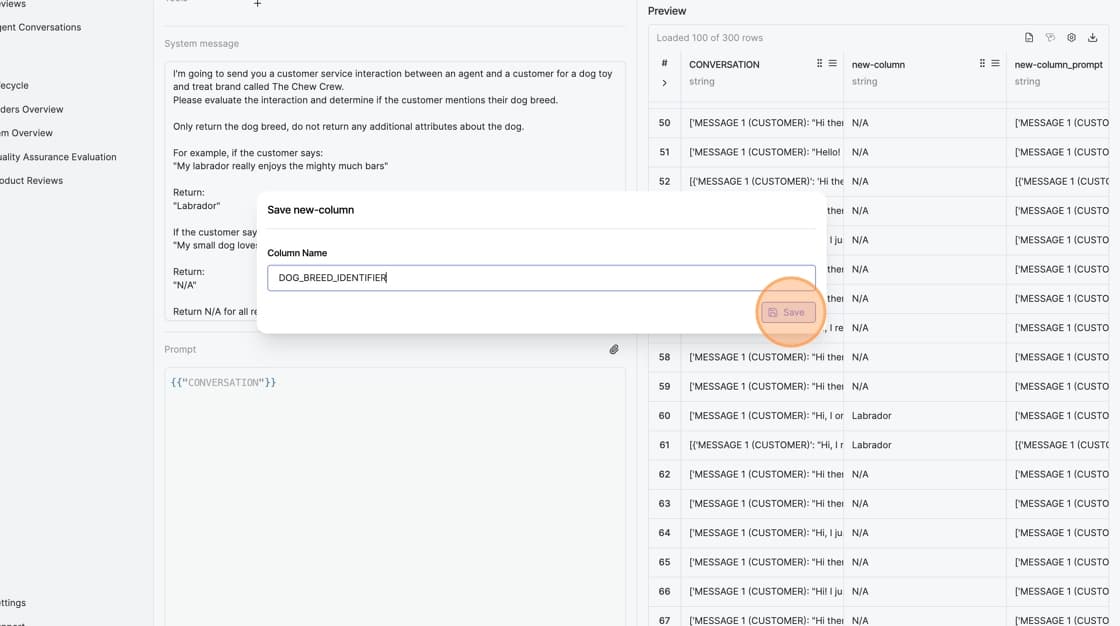Viewport: 1120px width, 626px height.
Task: Click the plus icon to add tools
Action: point(257,4)
